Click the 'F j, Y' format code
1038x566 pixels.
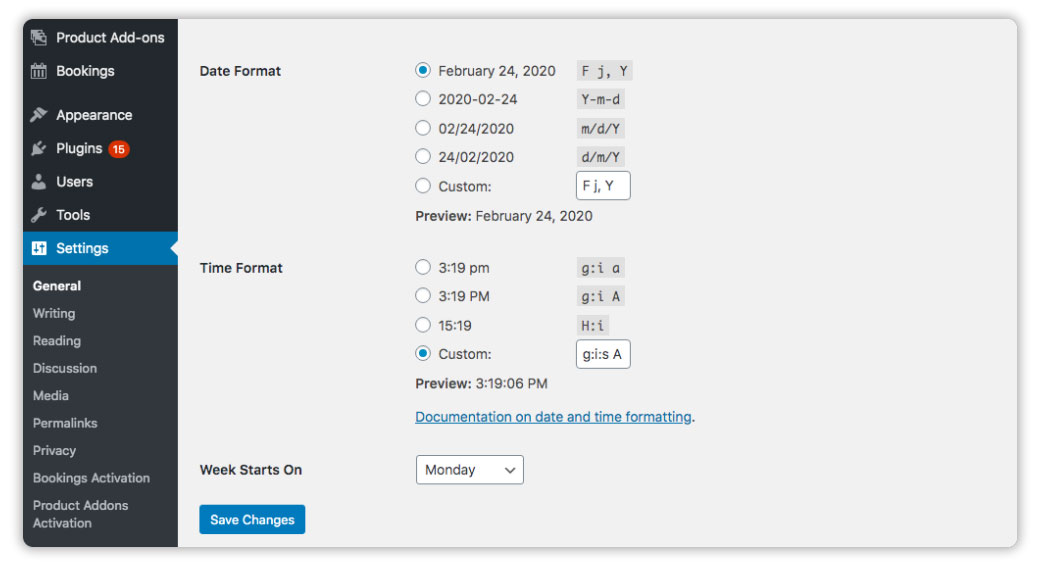(604, 71)
